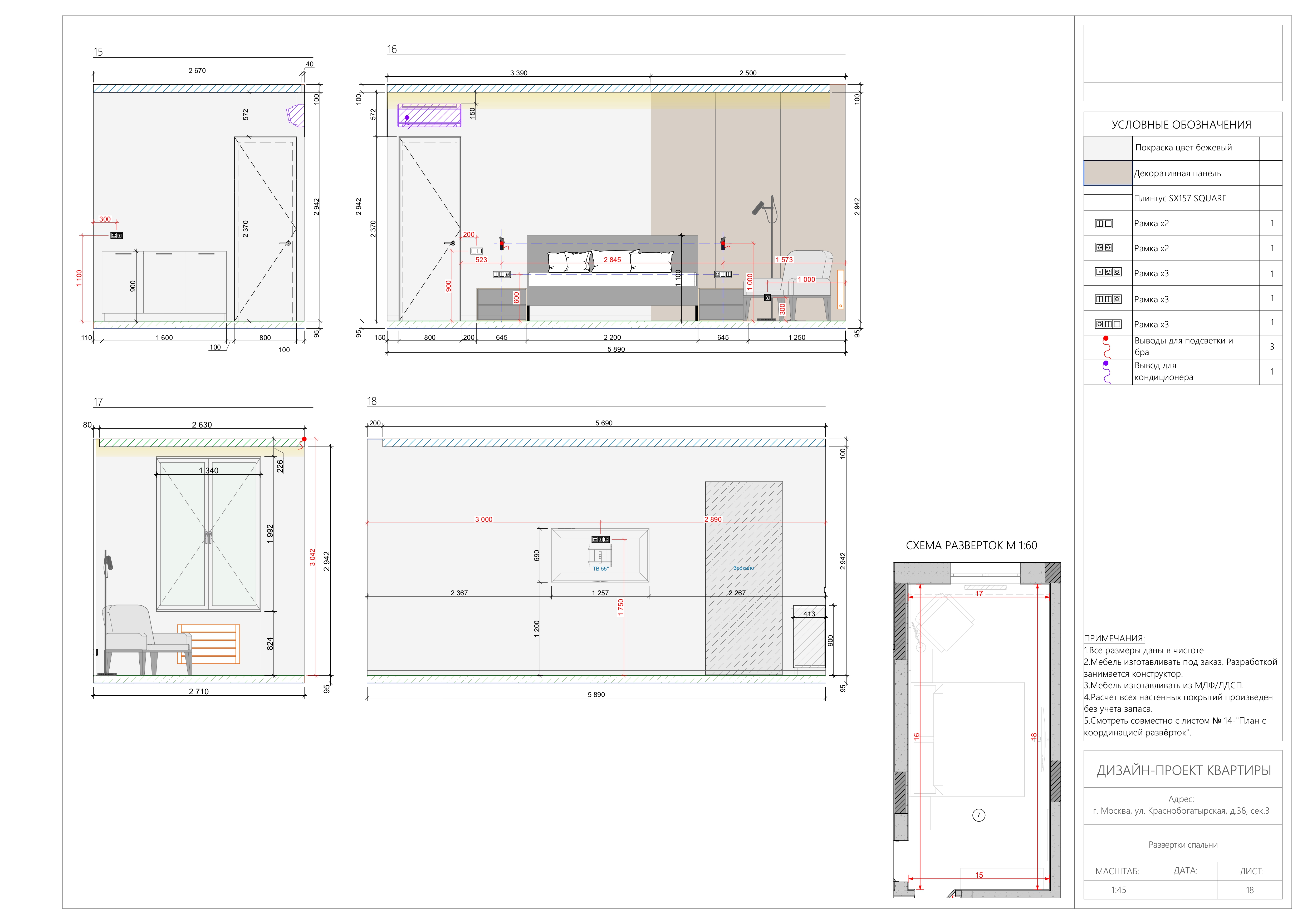Click the armchair in elevation 17
This screenshot has height=924, width=1307.
pos(147,640)
